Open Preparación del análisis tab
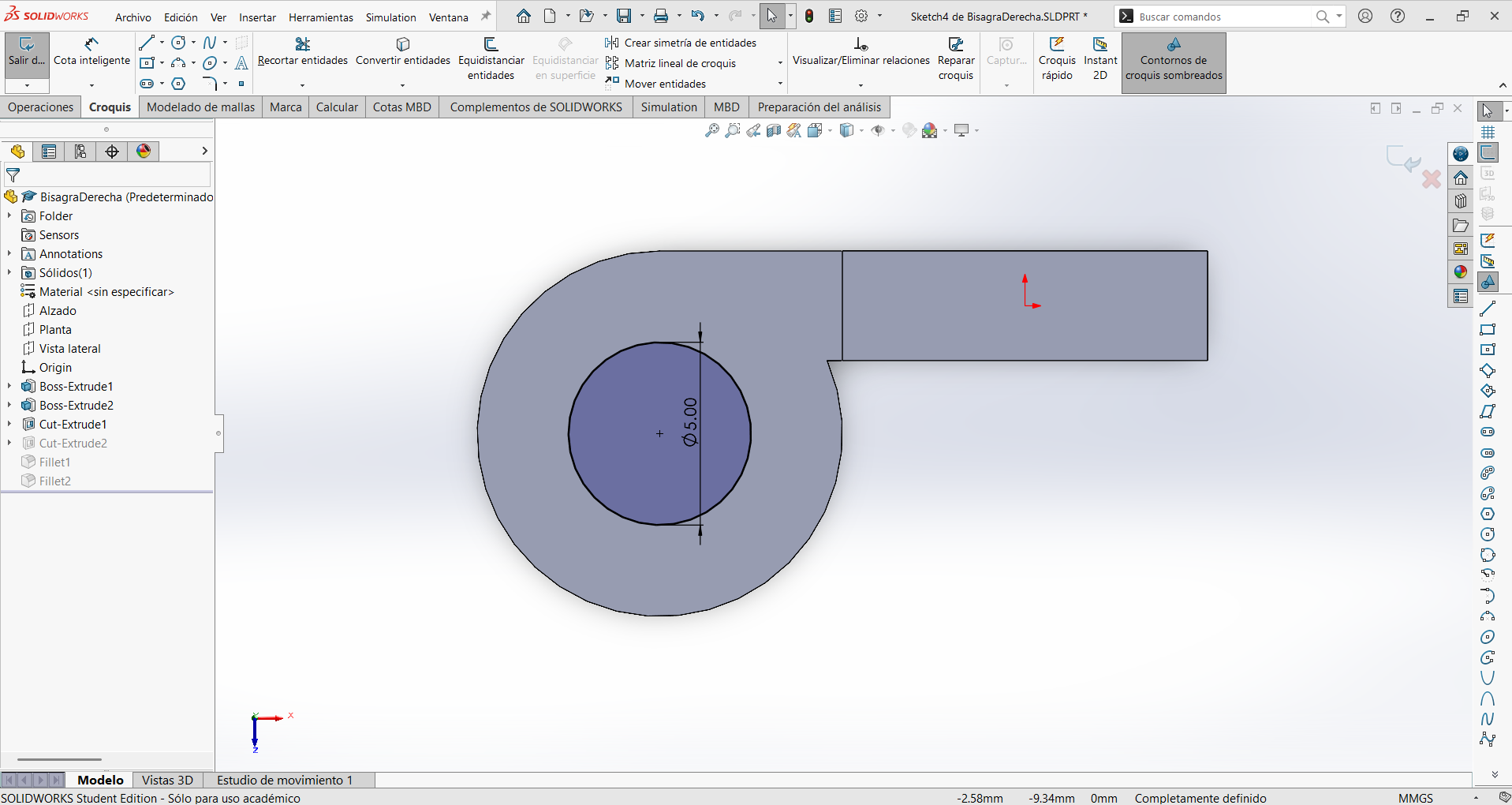This screenshot has width=1512, height=805. (x=819, y=107)
